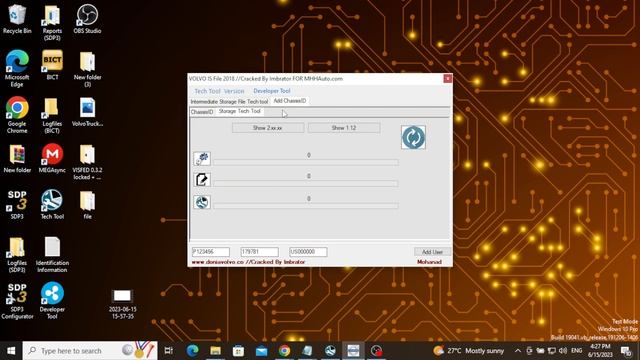Open the notification center icon
The height and width of the screenshot is (360, 640).
pyautogui.click(x=625, y=351)
